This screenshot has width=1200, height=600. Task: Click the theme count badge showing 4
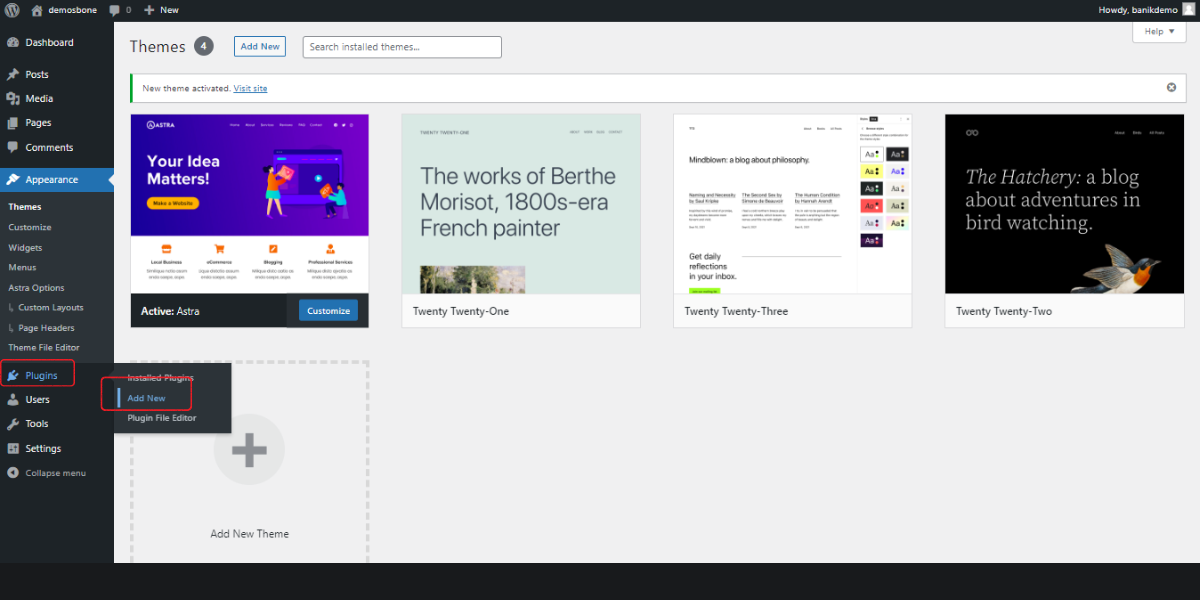[x=204, y=46]
